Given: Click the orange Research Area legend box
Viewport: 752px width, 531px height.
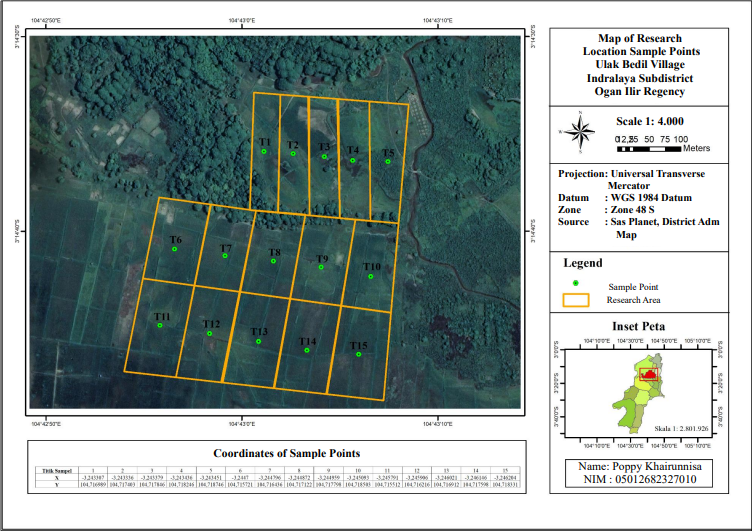Looking at the screenshot, I should point(575,299).
